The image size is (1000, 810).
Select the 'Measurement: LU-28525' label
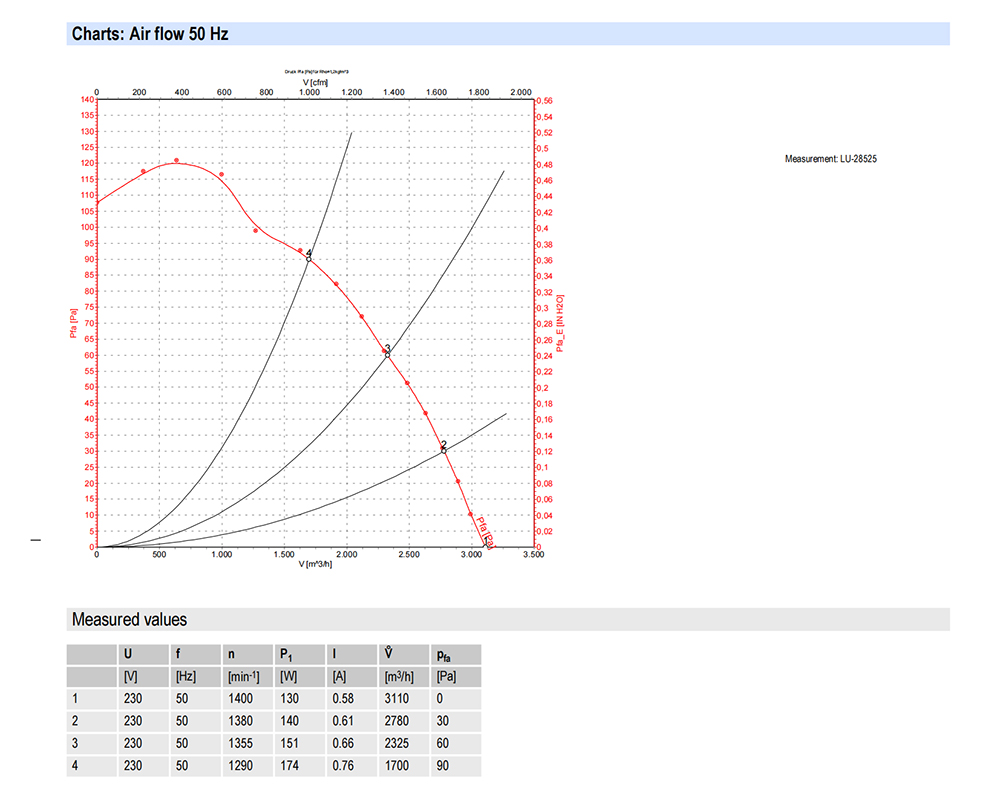830,159
